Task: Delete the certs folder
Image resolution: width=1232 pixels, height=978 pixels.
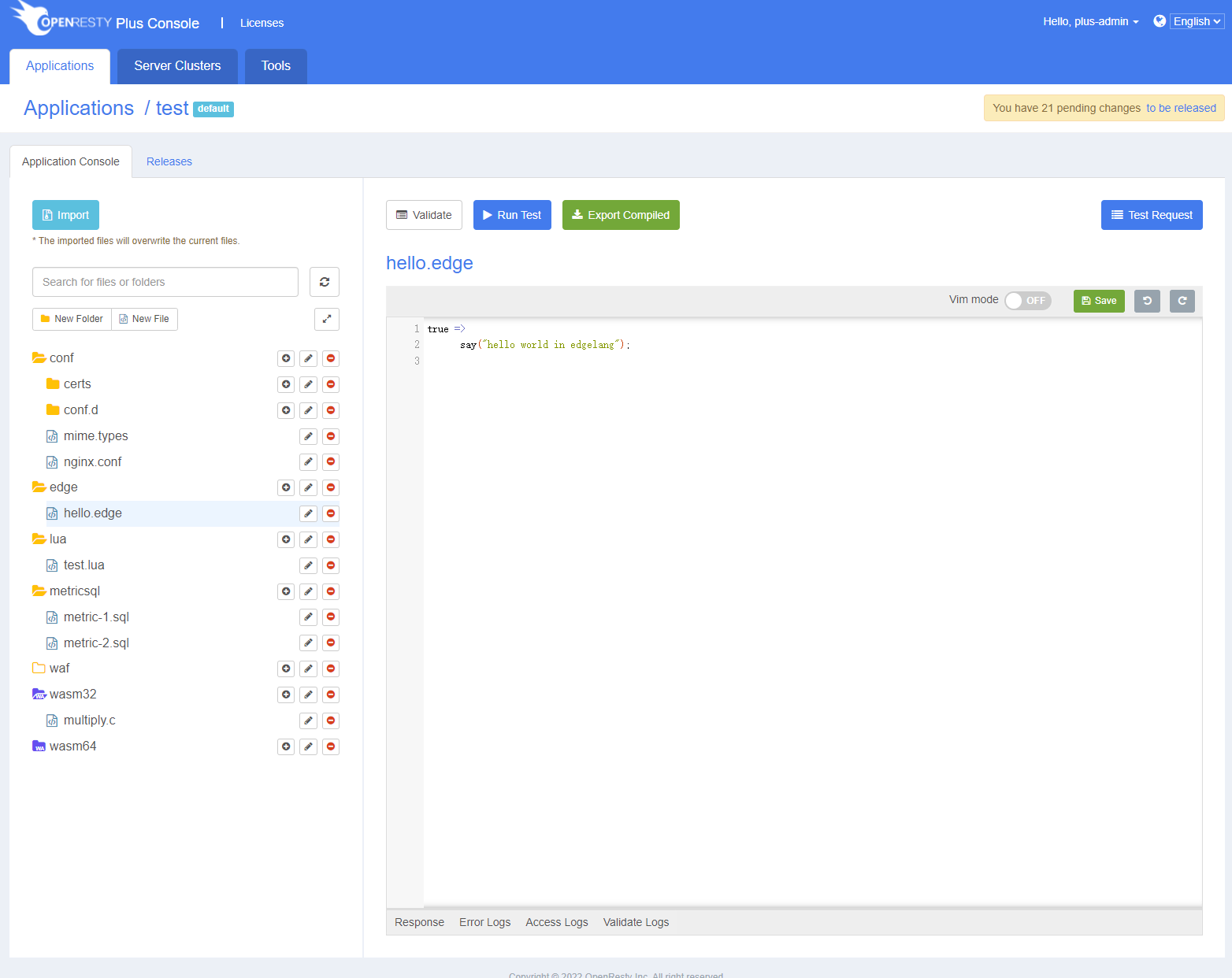Action: [x=331, y=384]
